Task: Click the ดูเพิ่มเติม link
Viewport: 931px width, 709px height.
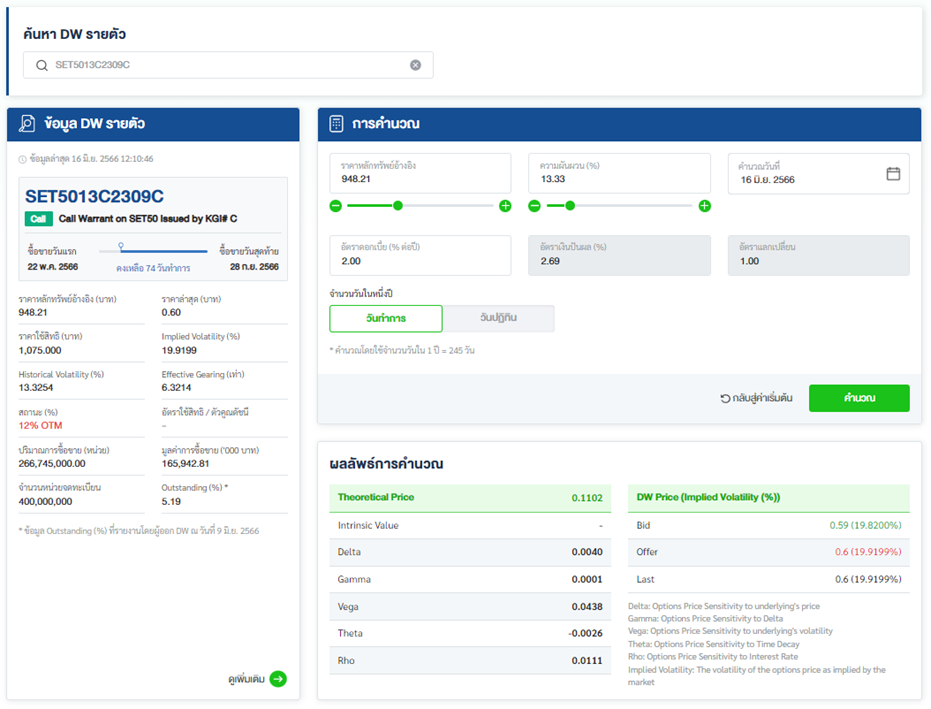Action: (246, 679)
